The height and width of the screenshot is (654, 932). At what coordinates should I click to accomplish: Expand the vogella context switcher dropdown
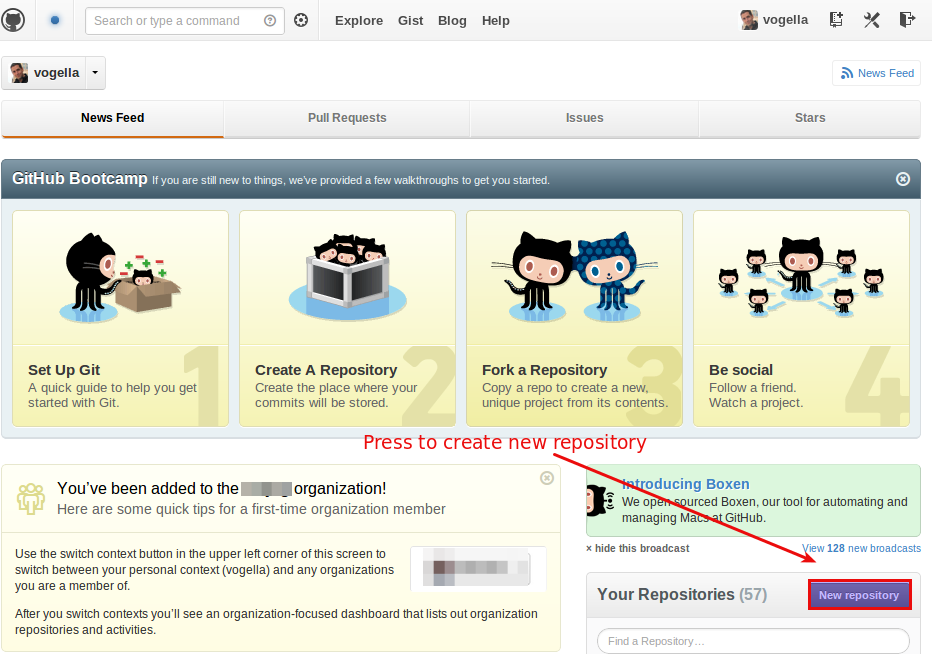coord(95,73)
